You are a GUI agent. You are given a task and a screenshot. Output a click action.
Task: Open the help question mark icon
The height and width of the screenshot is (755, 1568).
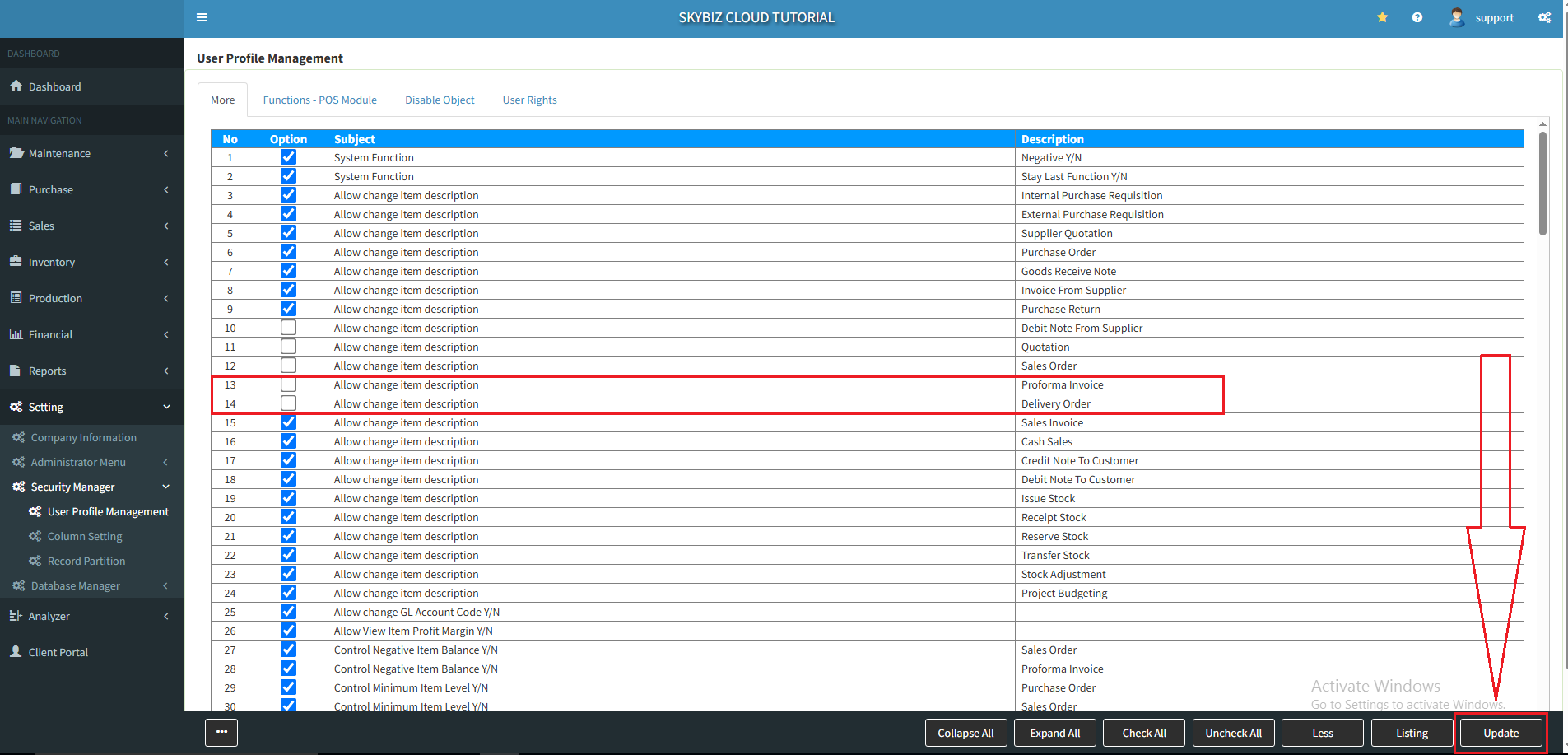[1417, 17]
